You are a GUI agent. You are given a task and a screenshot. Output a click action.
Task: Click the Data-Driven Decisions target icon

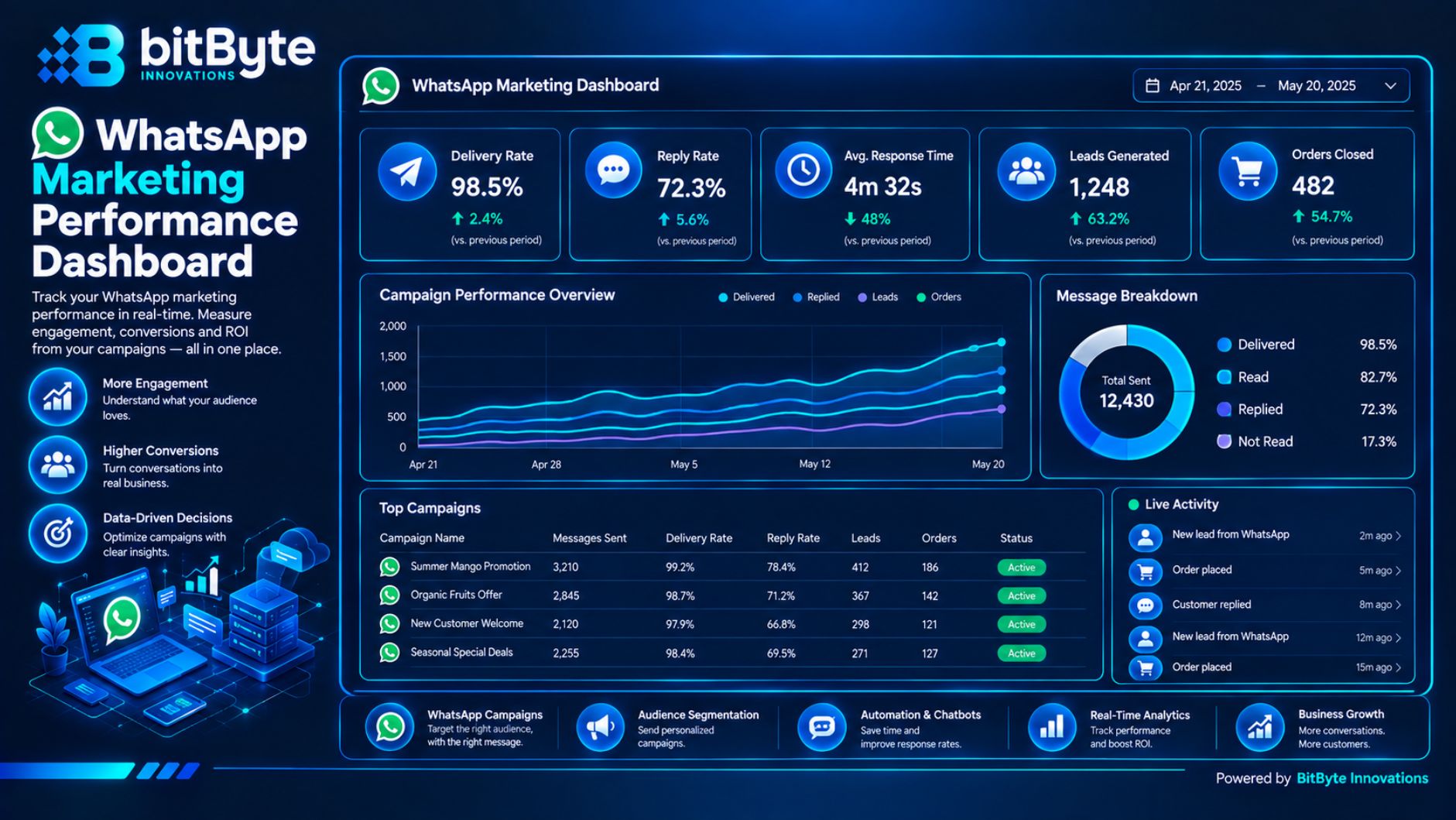click(57, 533)
